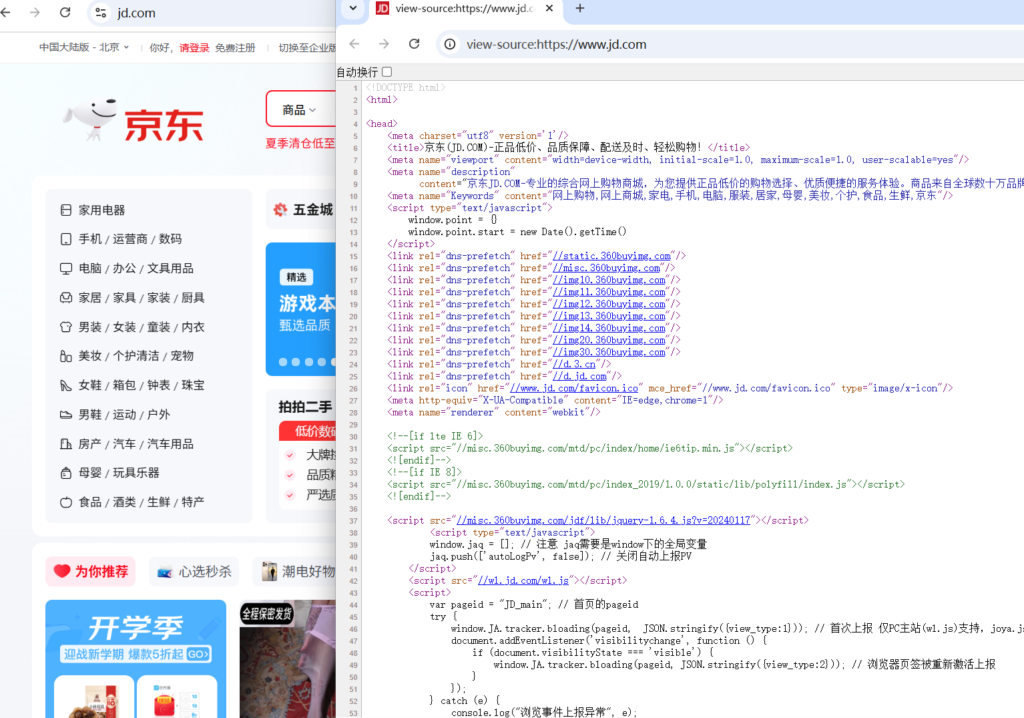
Task: Click the 开学季 promotional banner
Action: click(x=135, y=640)
